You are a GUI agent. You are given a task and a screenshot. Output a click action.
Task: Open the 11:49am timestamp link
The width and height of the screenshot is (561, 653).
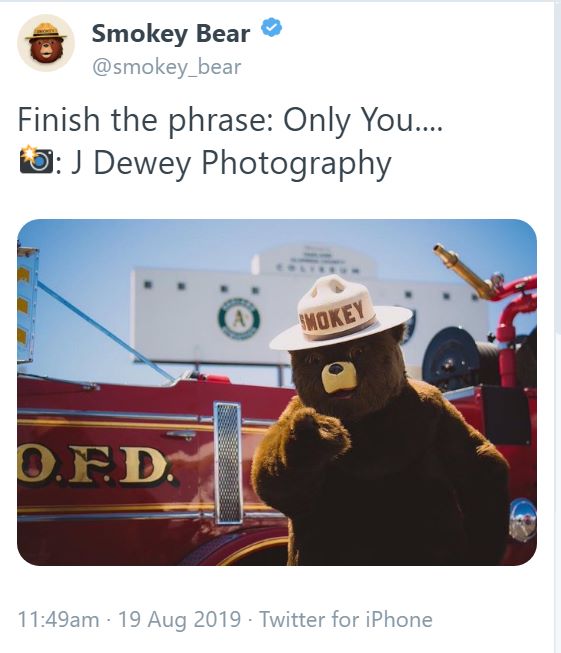click(58, 619)
